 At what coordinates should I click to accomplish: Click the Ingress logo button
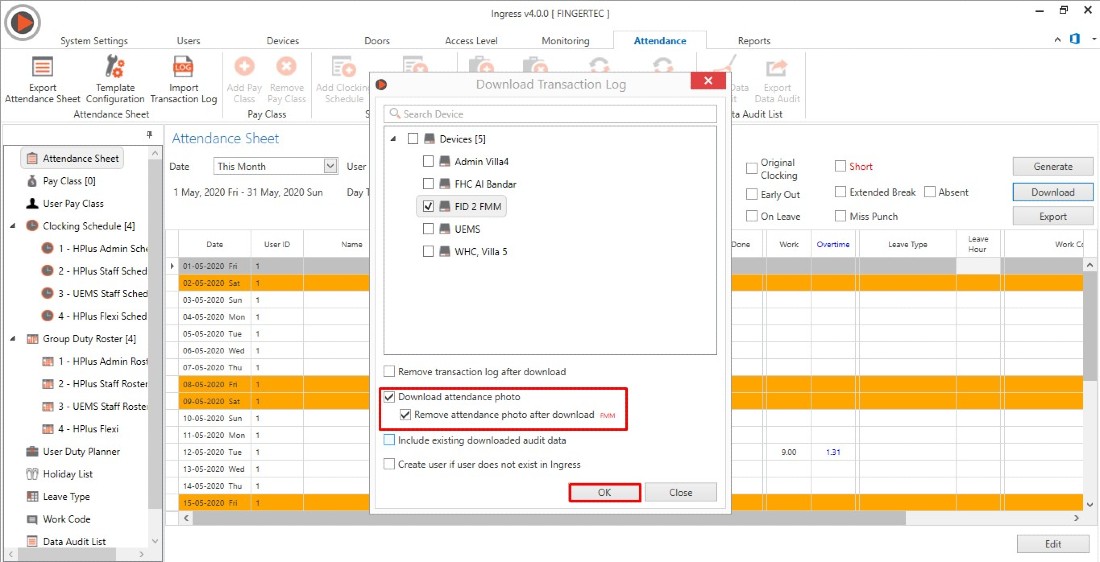[x=22, y=23]
